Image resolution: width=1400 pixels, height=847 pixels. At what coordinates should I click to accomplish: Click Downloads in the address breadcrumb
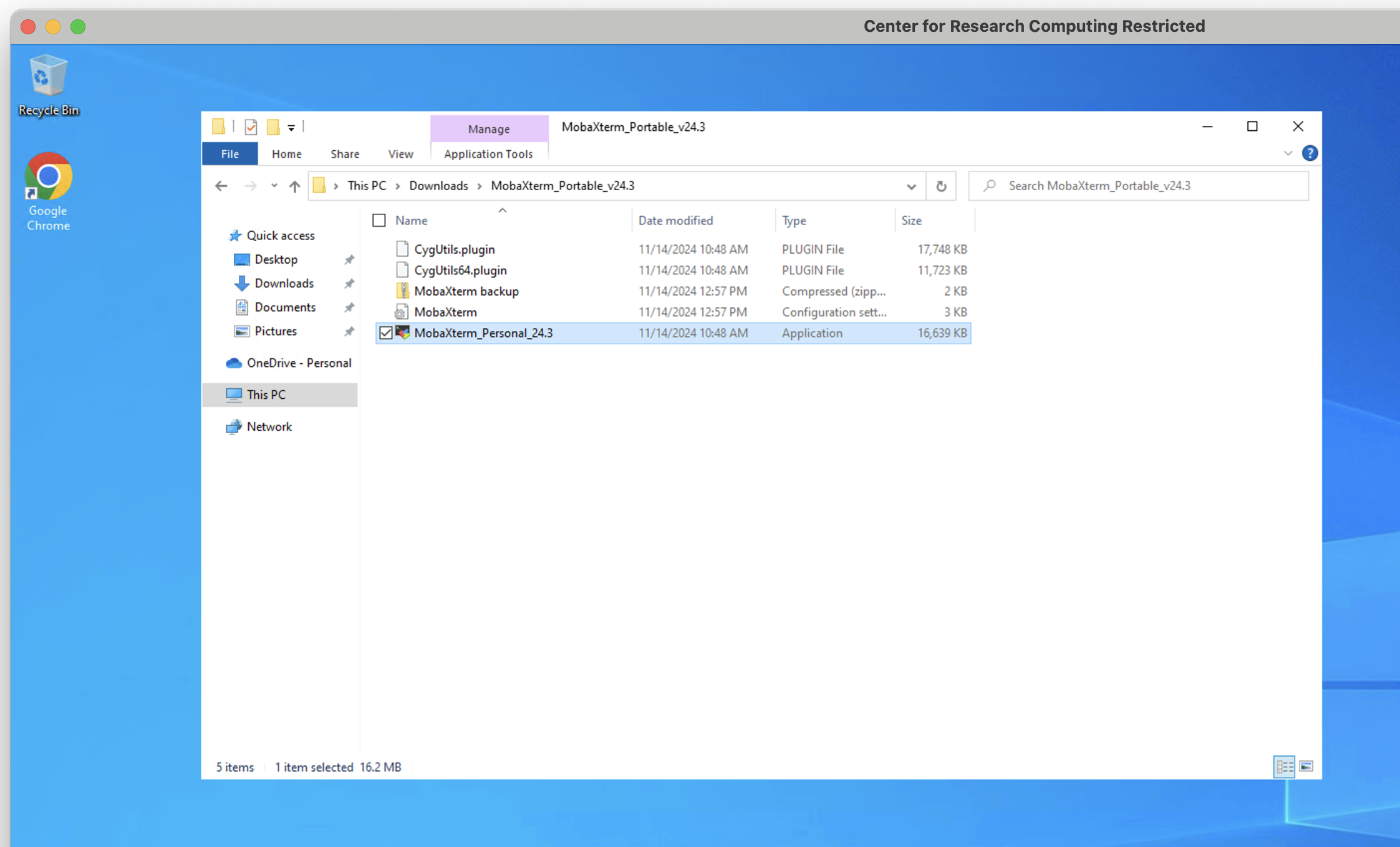point(438,186)
